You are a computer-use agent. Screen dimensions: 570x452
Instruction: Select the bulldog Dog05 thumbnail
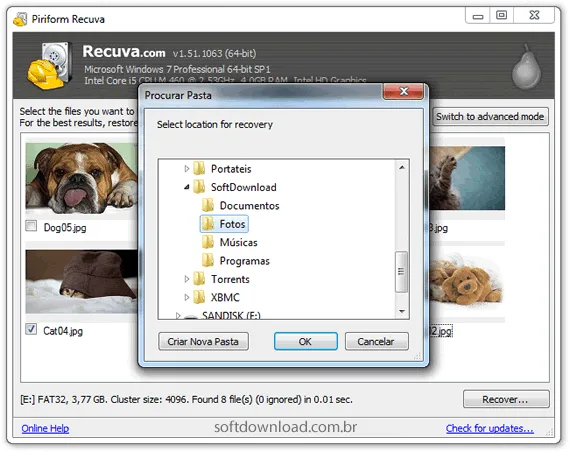pos(81,178)
